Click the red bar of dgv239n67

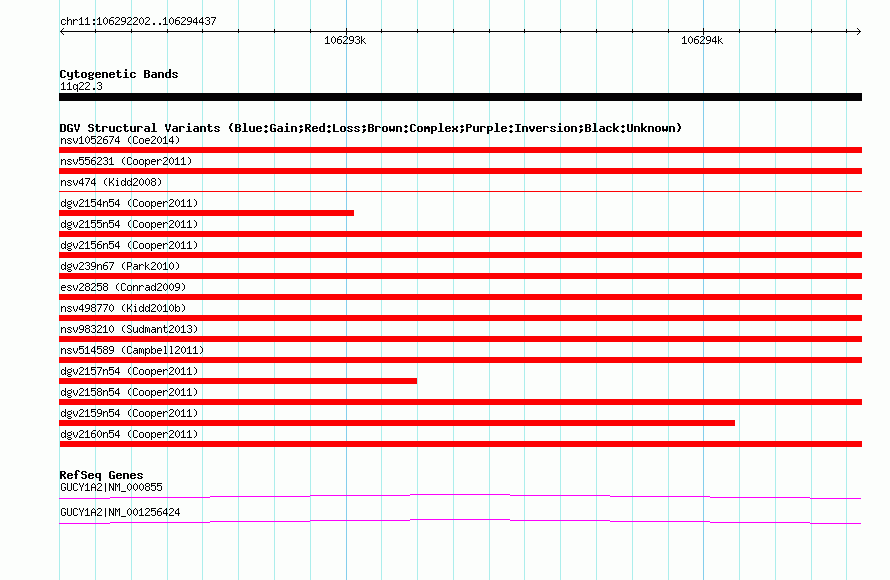pos(460,276)
